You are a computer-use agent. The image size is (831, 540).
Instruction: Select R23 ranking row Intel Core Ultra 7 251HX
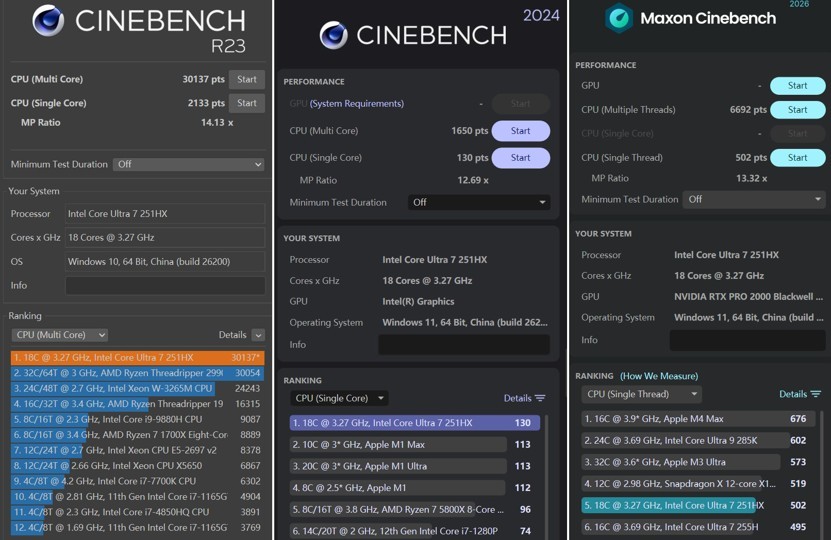pyautogui.click(x=137, y=357)
